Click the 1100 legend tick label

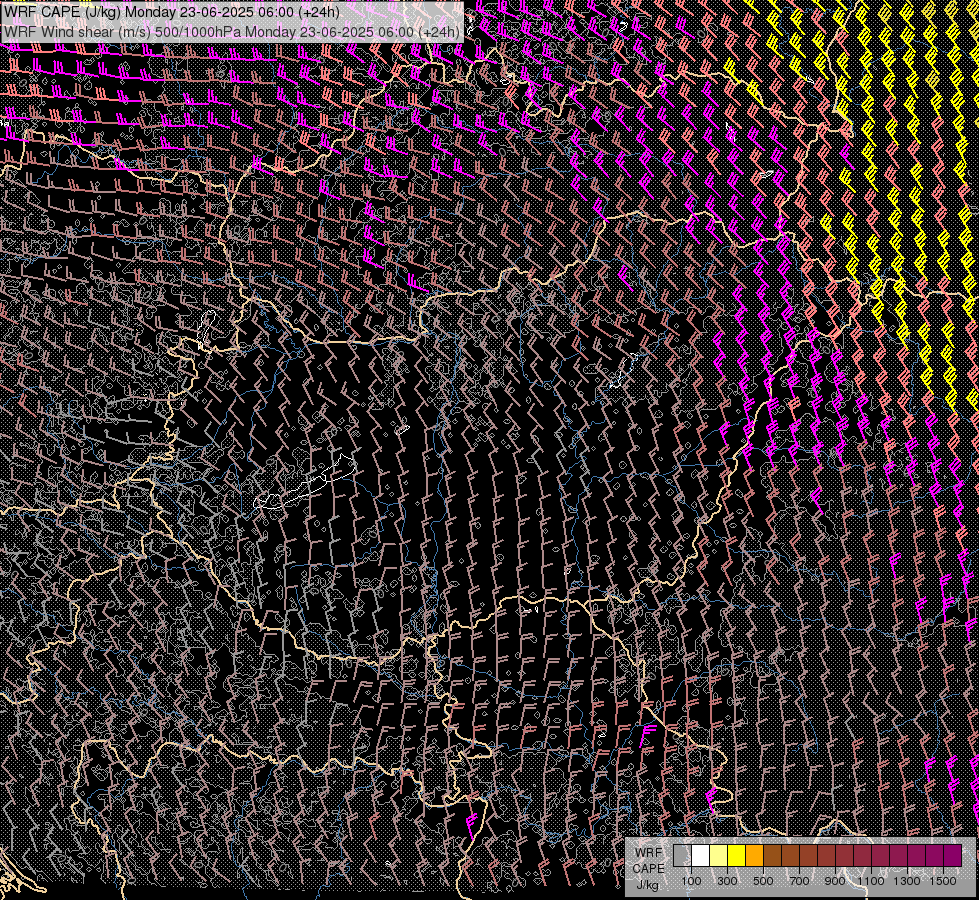pyautogui.click(x=871, y=881)
